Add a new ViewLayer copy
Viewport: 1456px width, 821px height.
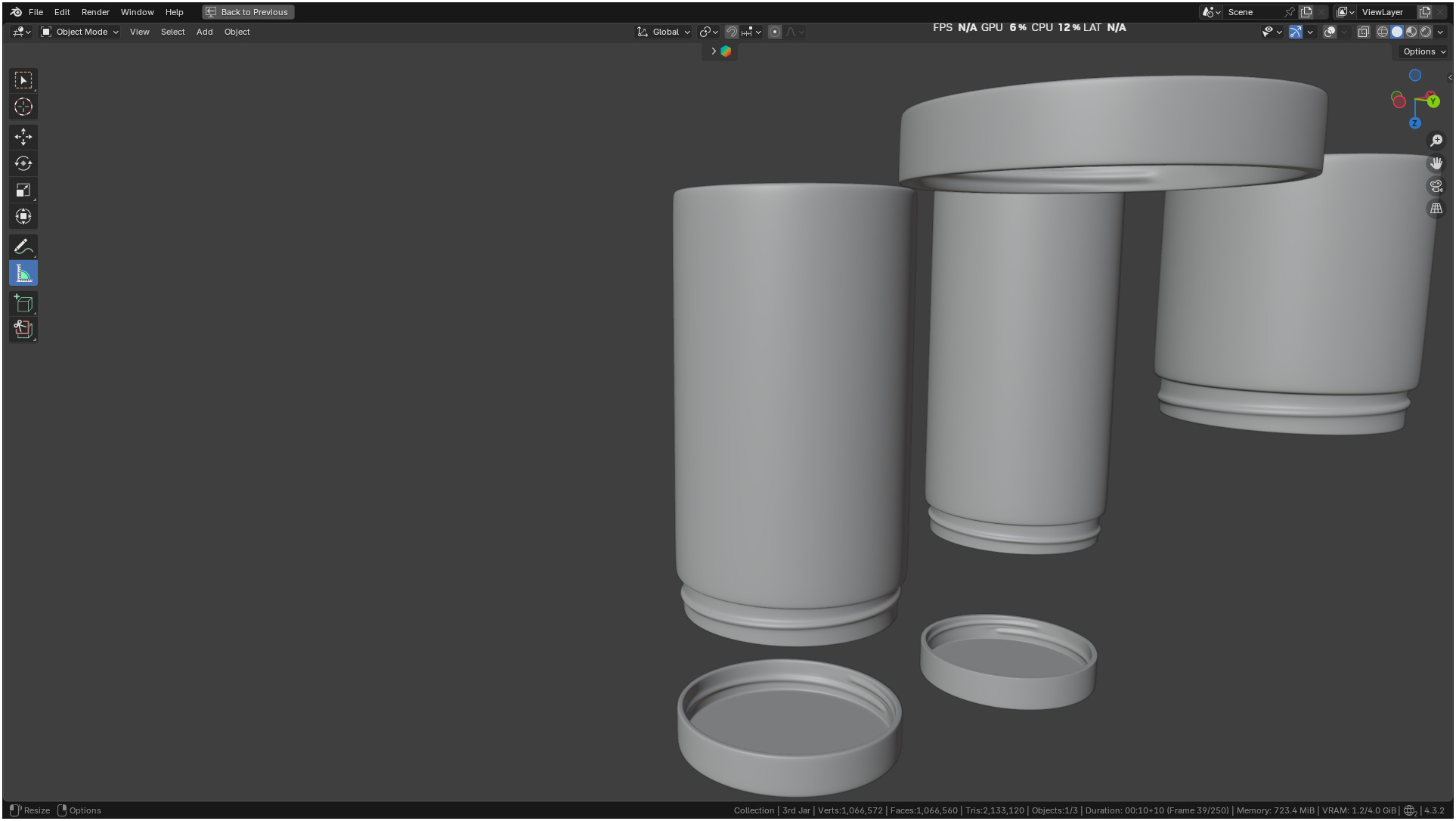[1425, 12]
